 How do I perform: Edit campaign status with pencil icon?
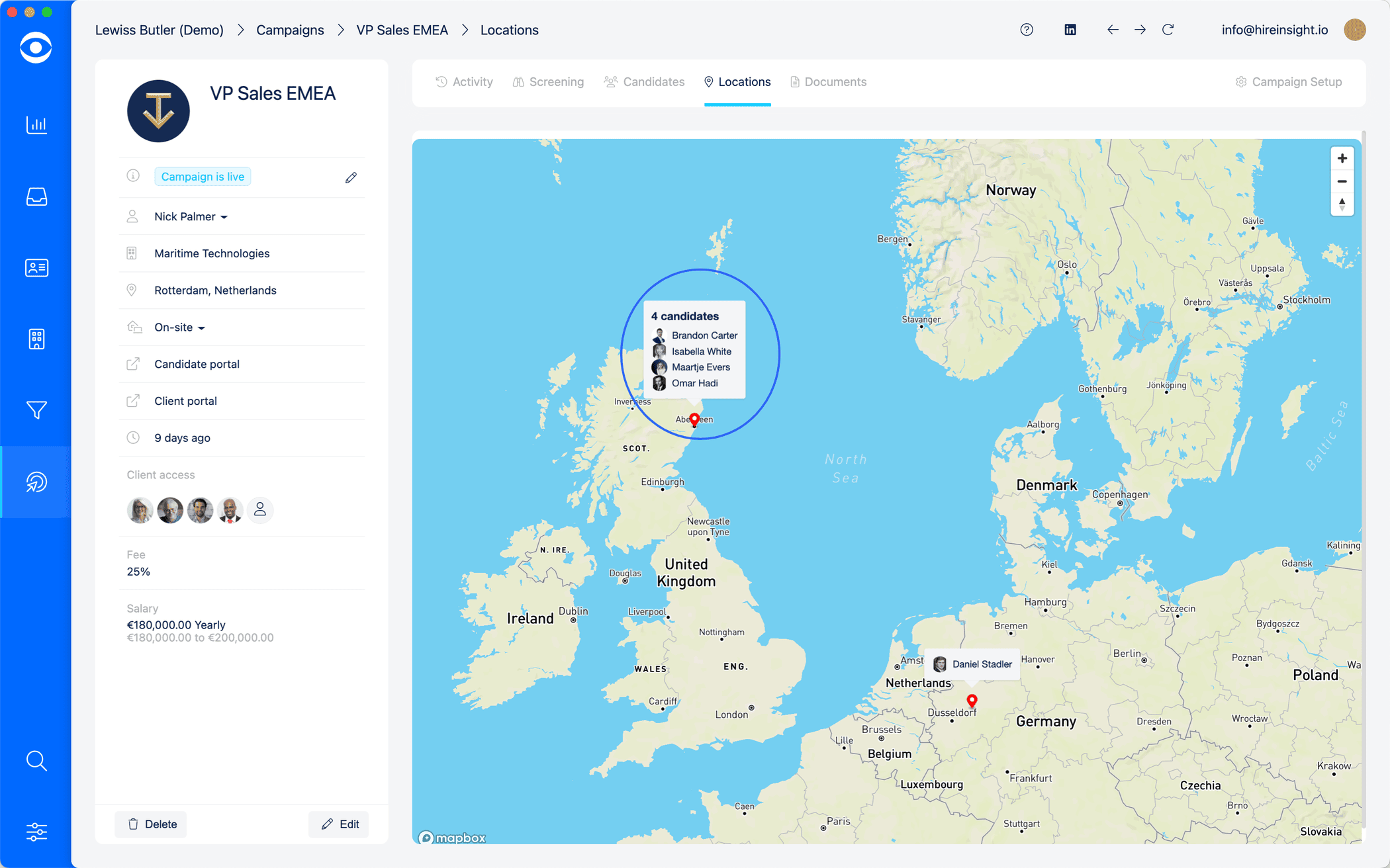(351, 177)
